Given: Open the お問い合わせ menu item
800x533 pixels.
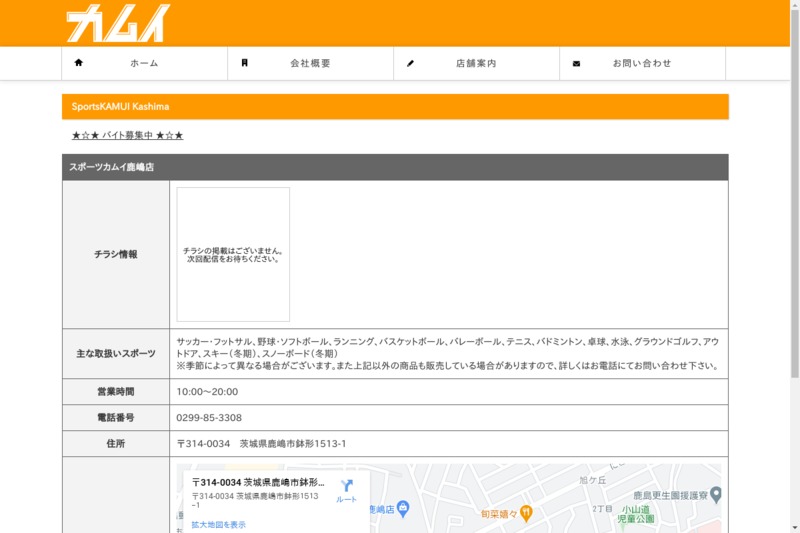Looking at the screenshot, I should coord(642,63).
